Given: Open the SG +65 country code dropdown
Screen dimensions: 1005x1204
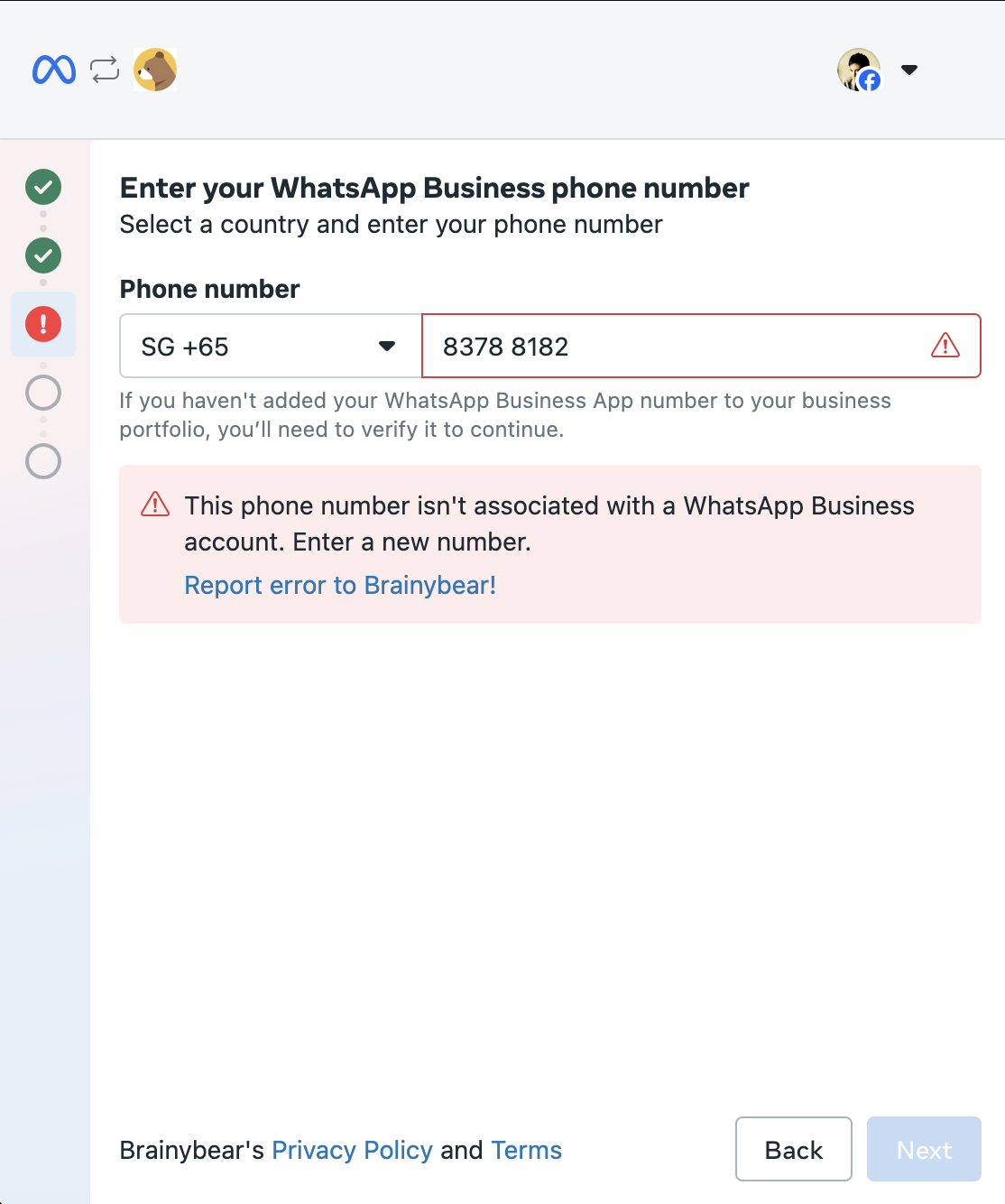Looking at the screenshot, I should click(271, 346).
